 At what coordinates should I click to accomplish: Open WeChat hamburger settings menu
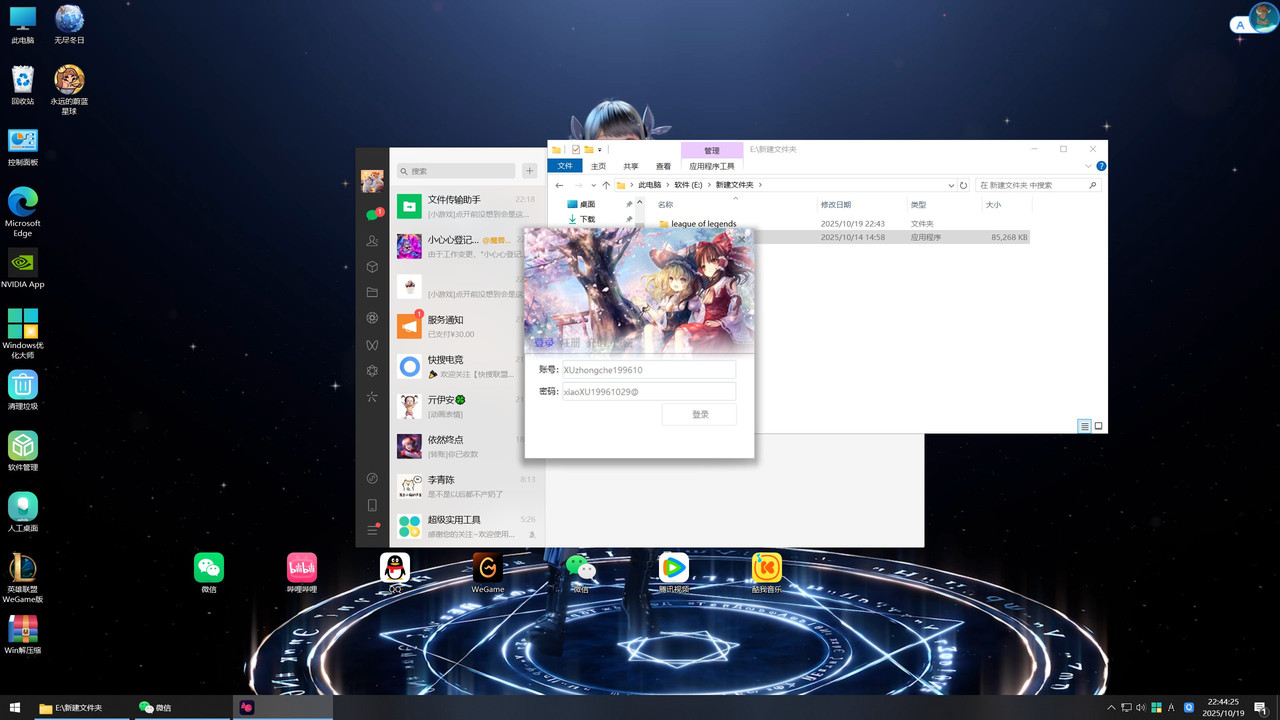click(x=372, y=530)
